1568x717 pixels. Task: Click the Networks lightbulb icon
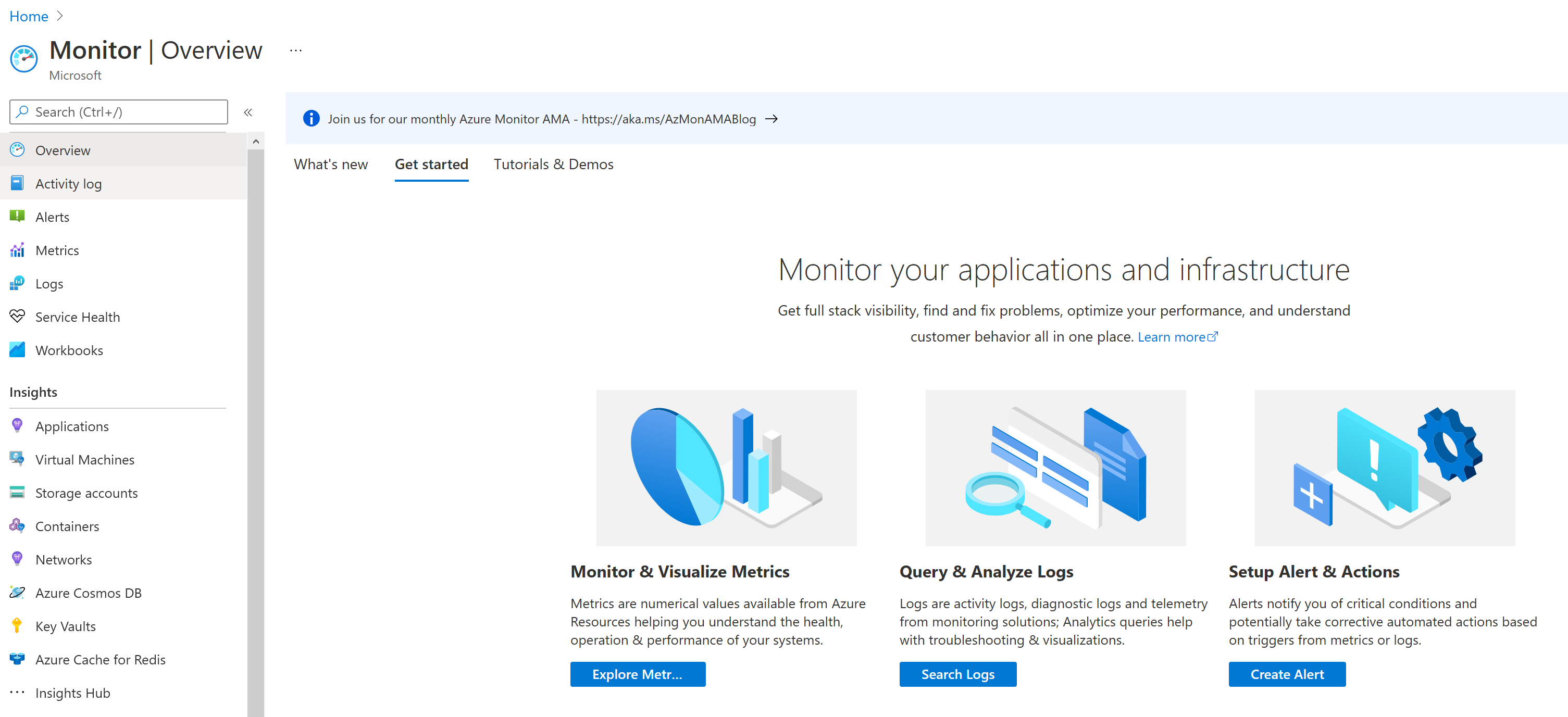point(17,559)
